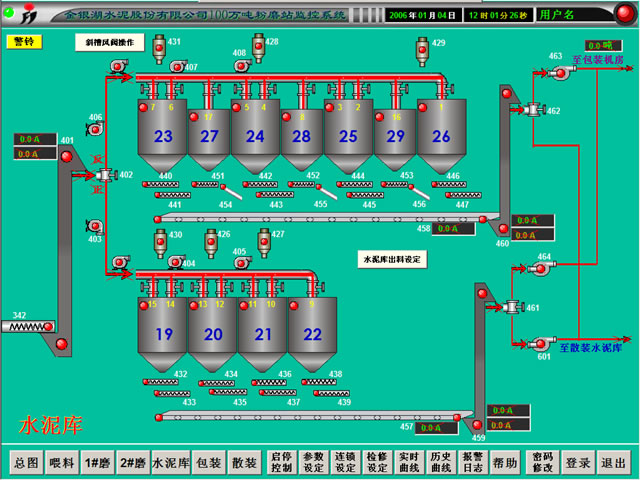Click silo number 23
The width and height of the screenshot is (640, 480).
coord(163,136)
